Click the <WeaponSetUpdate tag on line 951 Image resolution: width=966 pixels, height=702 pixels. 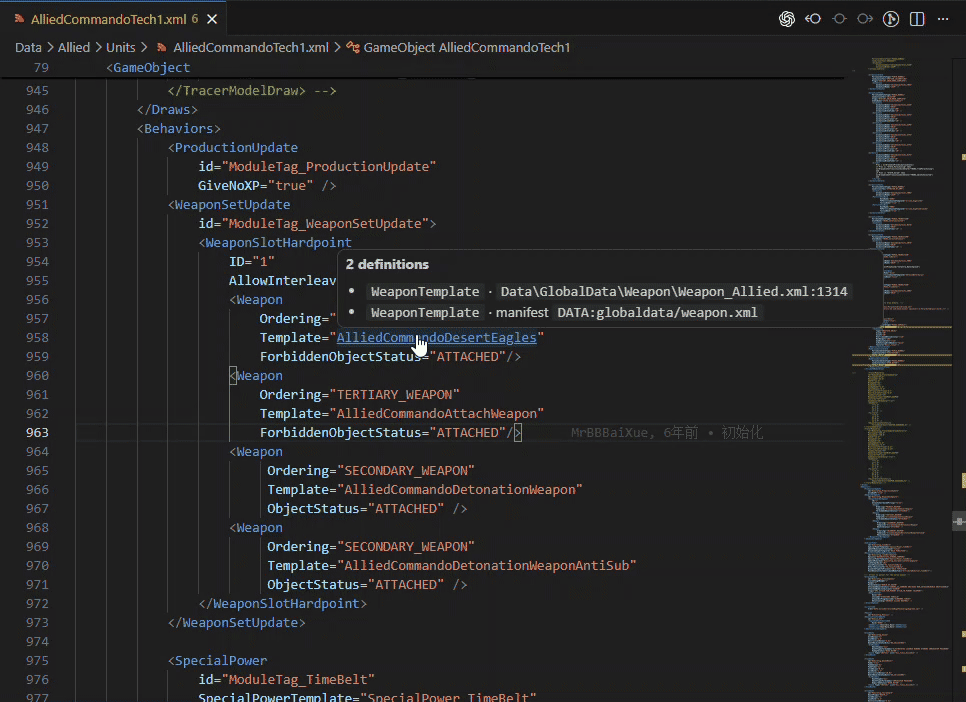[x=229, y=205]
